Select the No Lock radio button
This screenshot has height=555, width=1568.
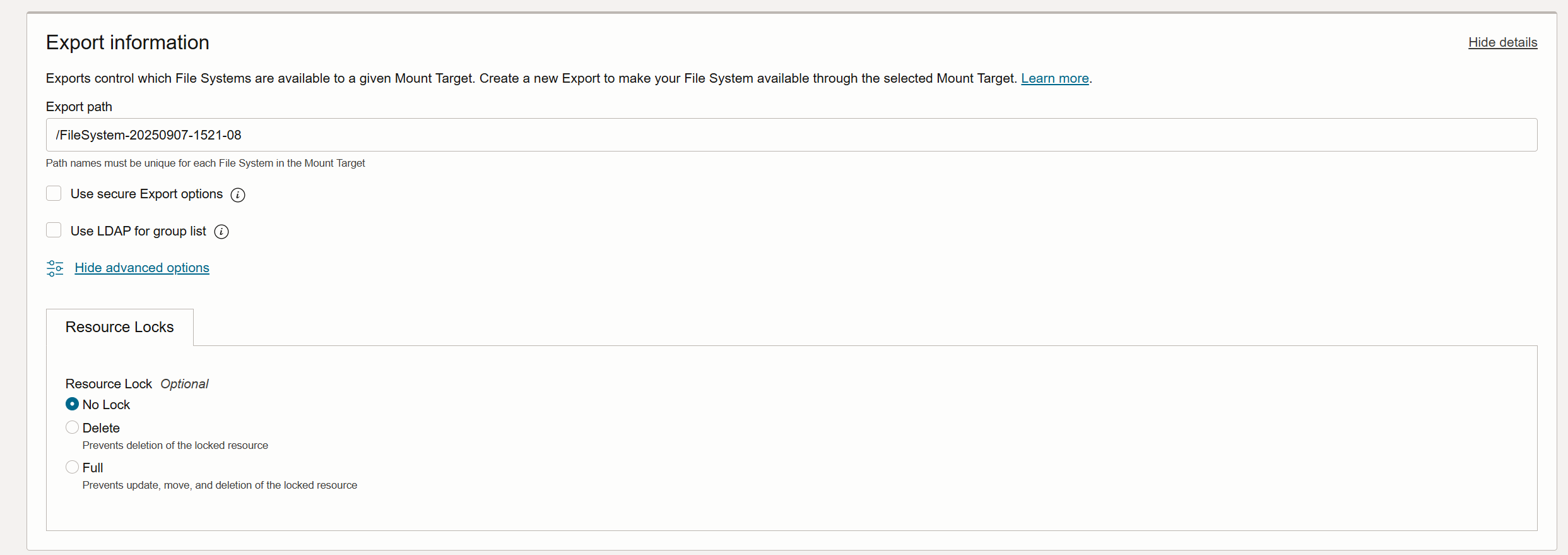pyautogui.click(x=73, y=404)
